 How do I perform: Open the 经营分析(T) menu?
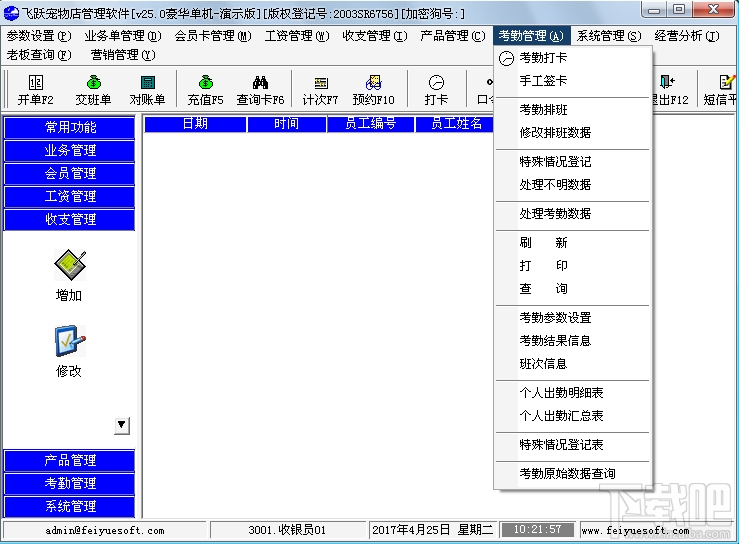coord(687,36)
